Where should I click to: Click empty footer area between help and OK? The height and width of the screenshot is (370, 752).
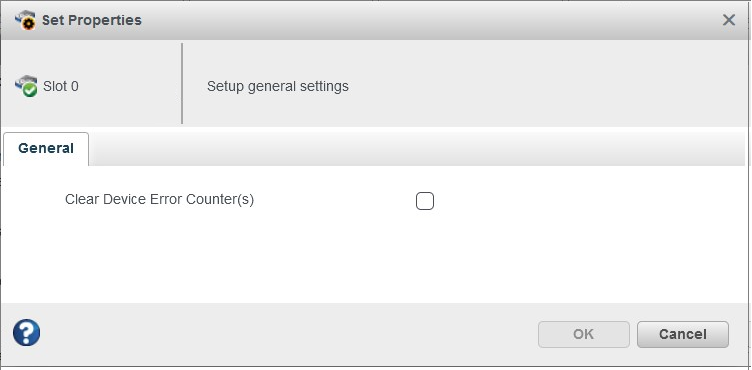[288, 334]
